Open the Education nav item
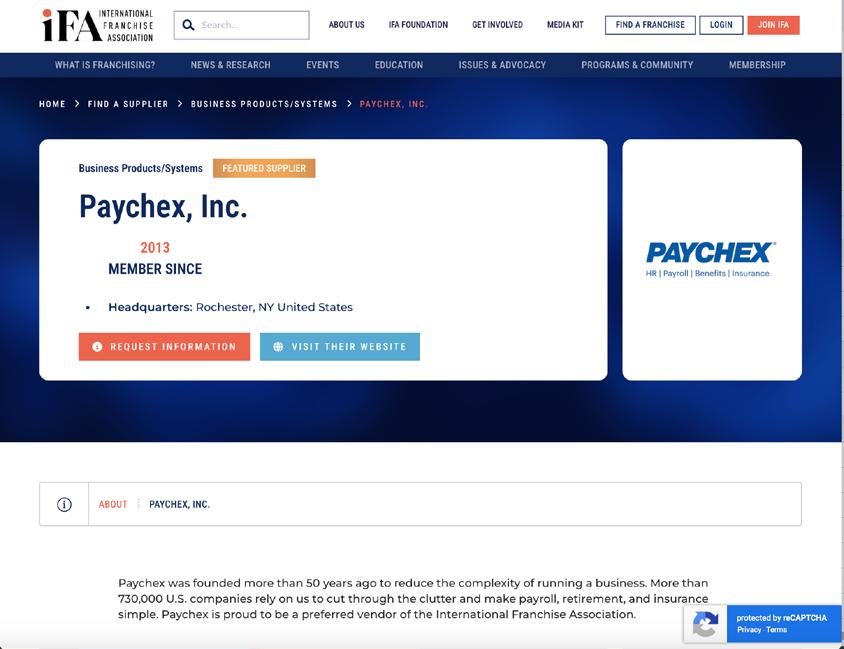Screen dimensions: 844x649 pos(399,65)
